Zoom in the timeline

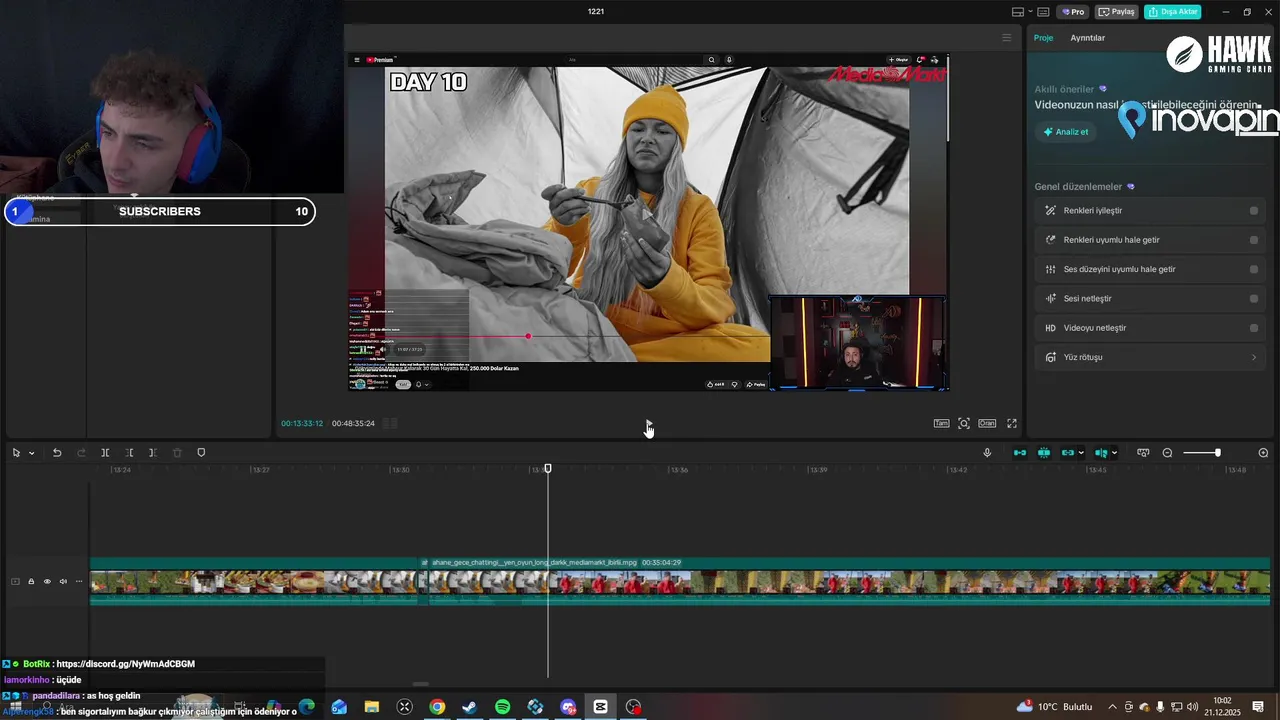pyautogui.click(x=1263, y=453)
